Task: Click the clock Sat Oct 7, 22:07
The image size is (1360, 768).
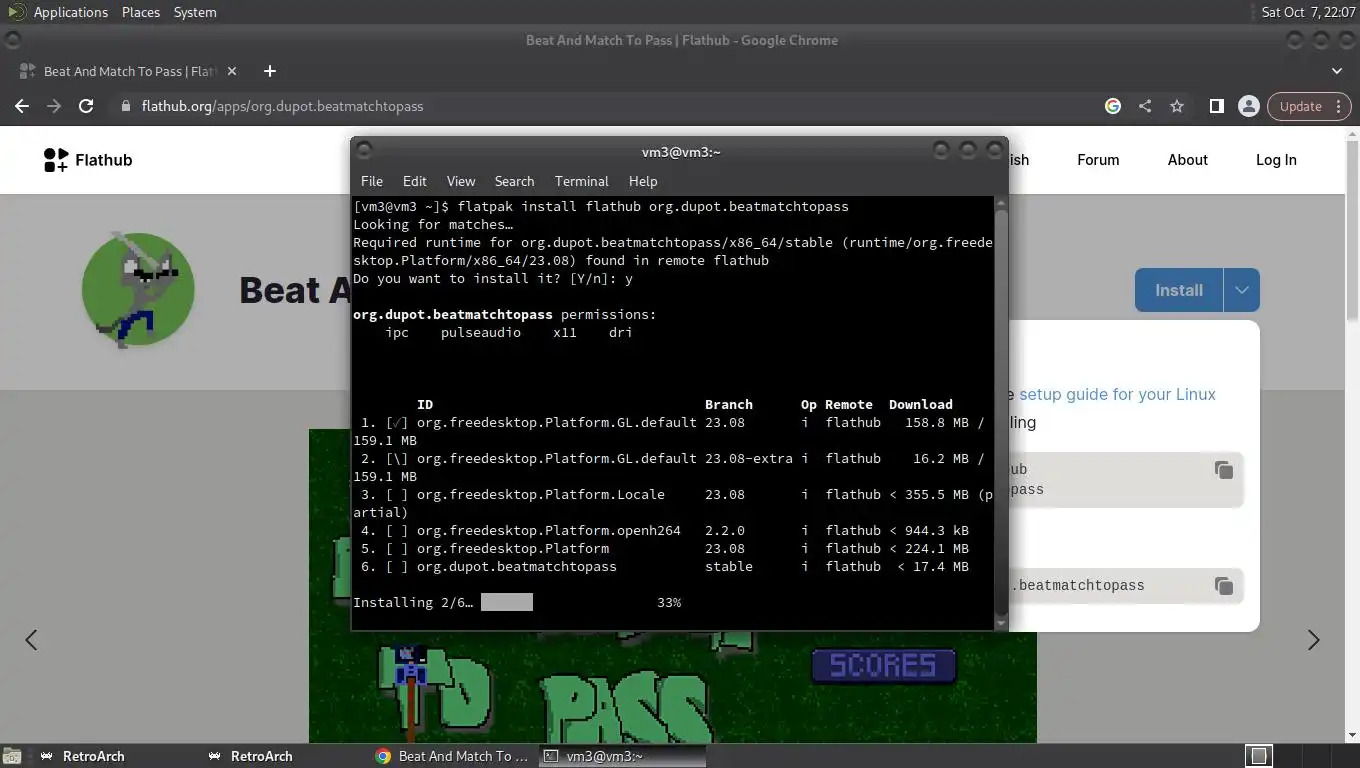Action: tap(1308, 12)
